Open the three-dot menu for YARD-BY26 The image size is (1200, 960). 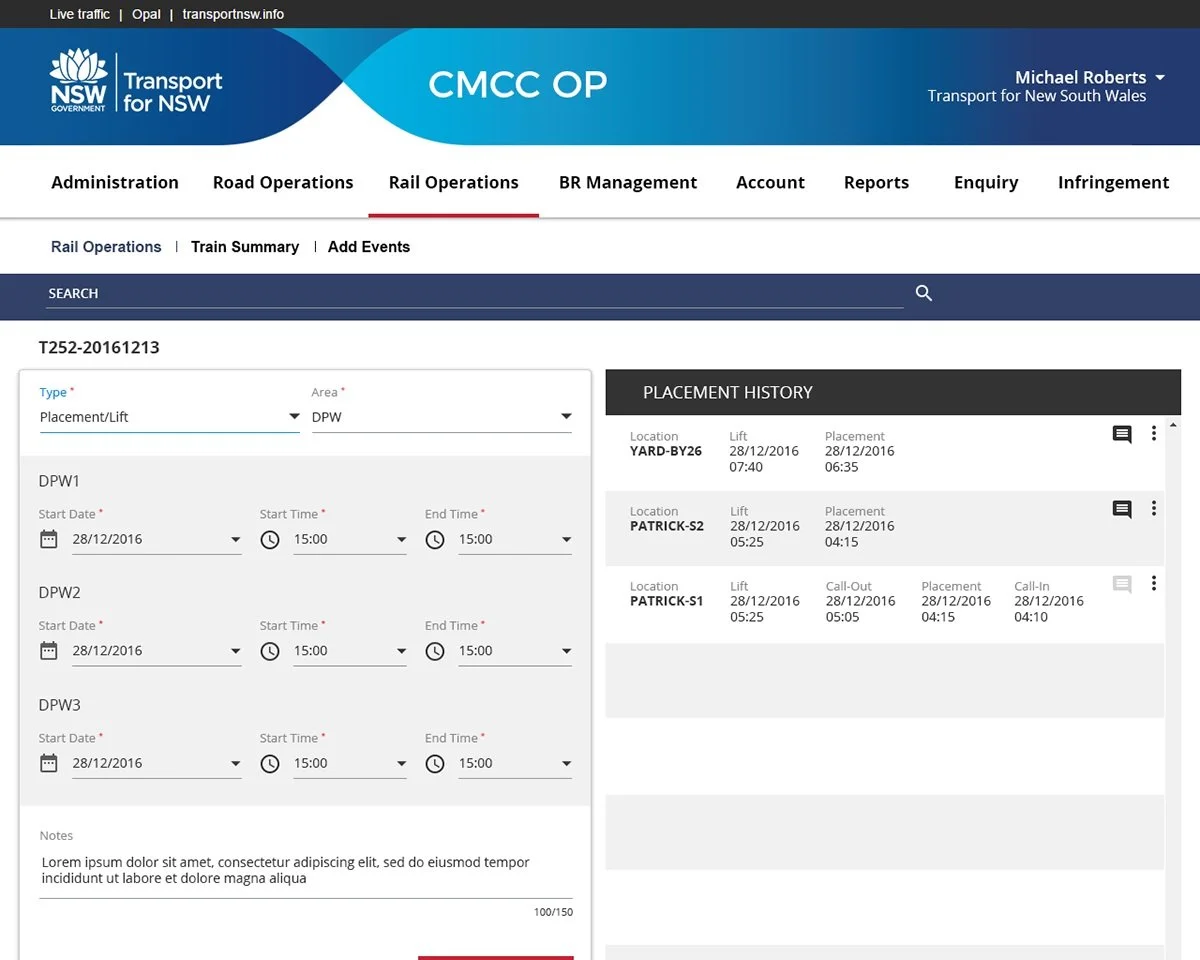coord(1154,433)
